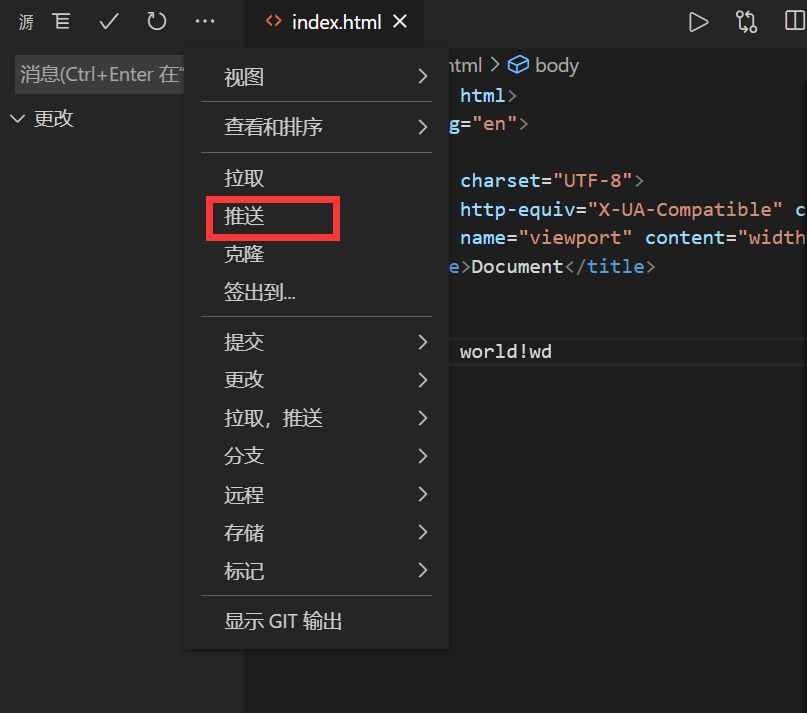Viewport: 807px width, 713px height.
Task: Expand the 标记 submenu
Action: tap(316, 571)
